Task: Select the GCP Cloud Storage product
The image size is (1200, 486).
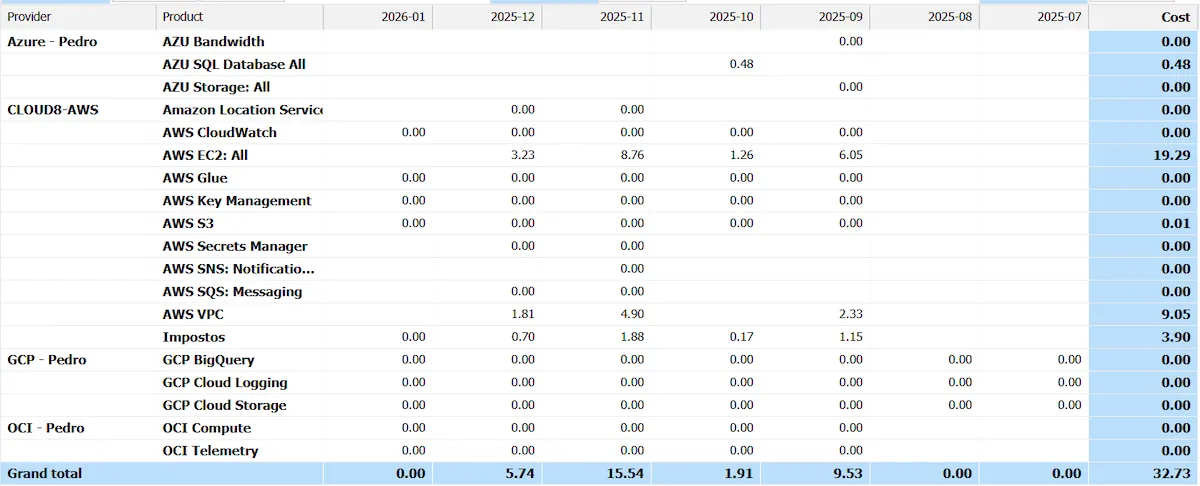Action: pos(224,406)
